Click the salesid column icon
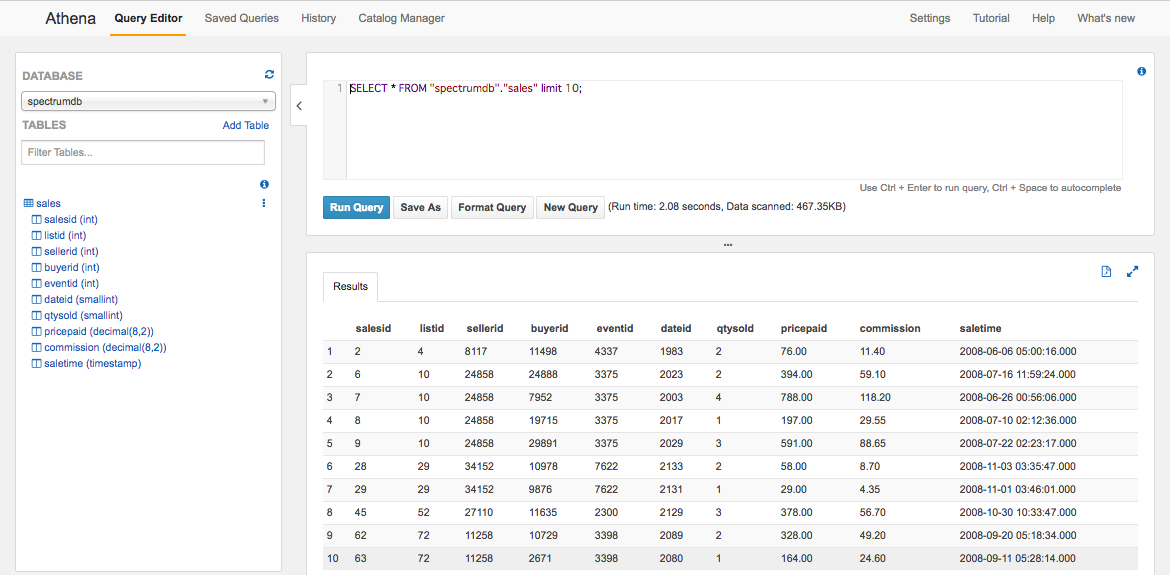This screenshot has width=1170, height=575. (x=37, y=219)
